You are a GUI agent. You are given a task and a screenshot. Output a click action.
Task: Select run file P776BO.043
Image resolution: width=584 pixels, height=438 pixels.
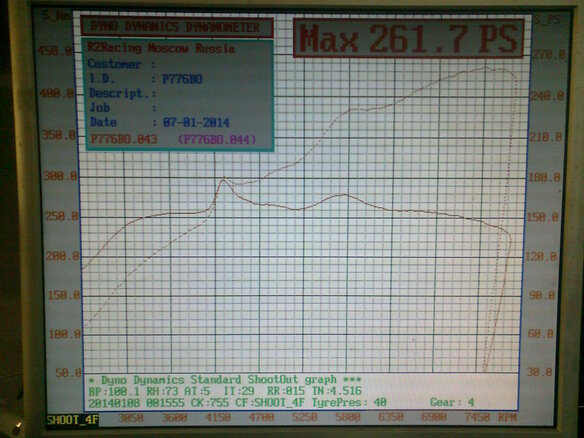[x=124, y=139]
